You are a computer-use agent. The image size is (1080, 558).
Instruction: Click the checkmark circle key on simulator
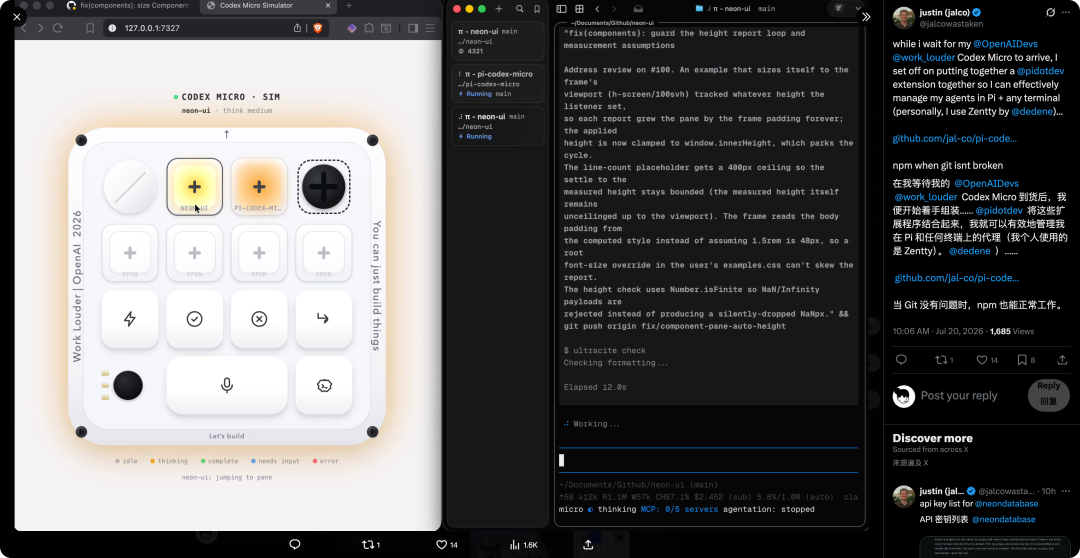pyautogui.click(x=194, y=319)
